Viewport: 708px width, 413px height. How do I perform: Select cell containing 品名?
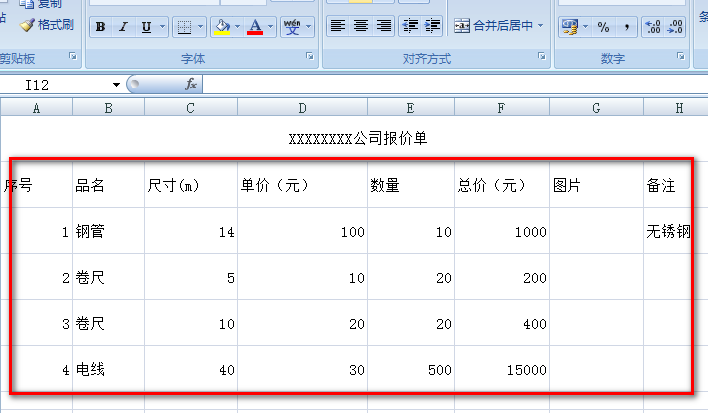tap(108, 185)
